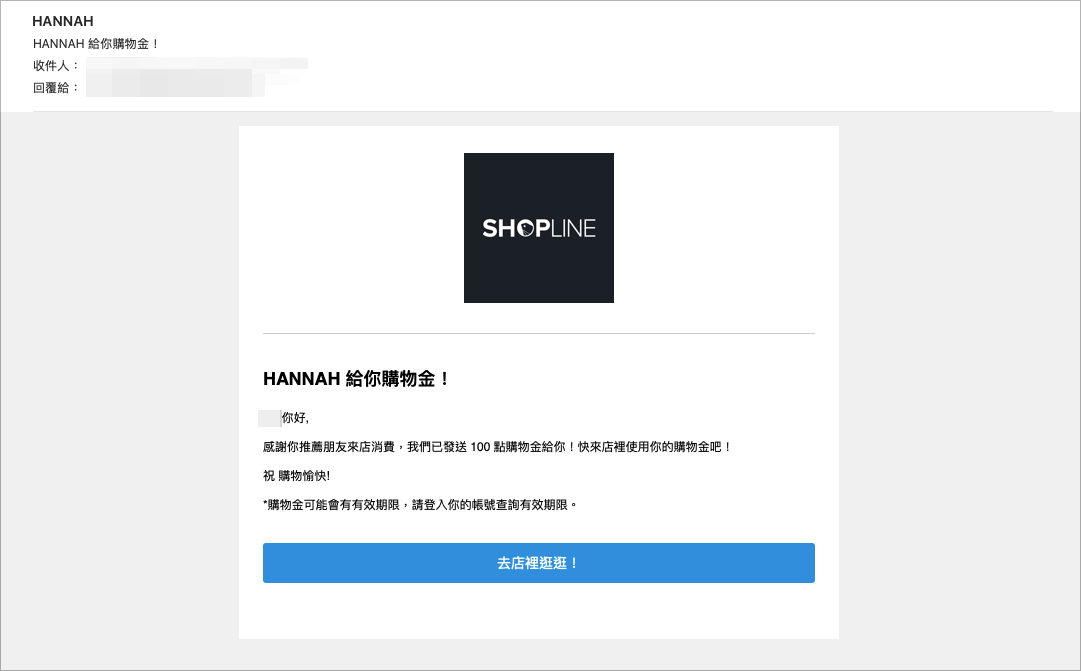Screen dimensions: 1081x671
Task: Click the horizontal divider below the logo
Action: pyautogui.click(x=538, y=333)
